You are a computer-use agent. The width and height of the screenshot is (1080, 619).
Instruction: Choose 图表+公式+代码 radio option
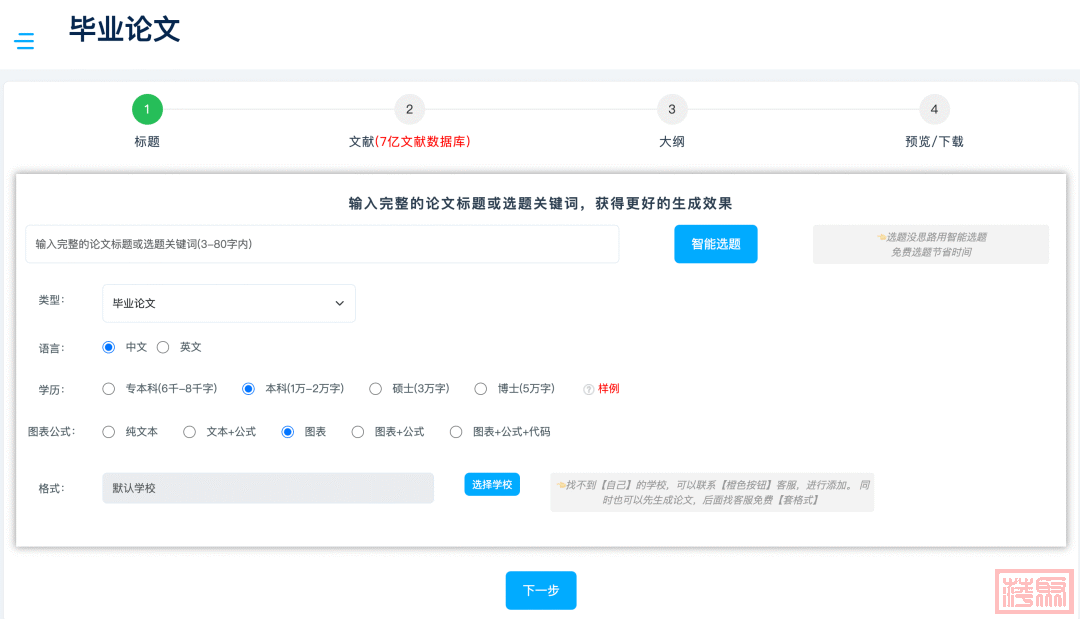[456, 432]
